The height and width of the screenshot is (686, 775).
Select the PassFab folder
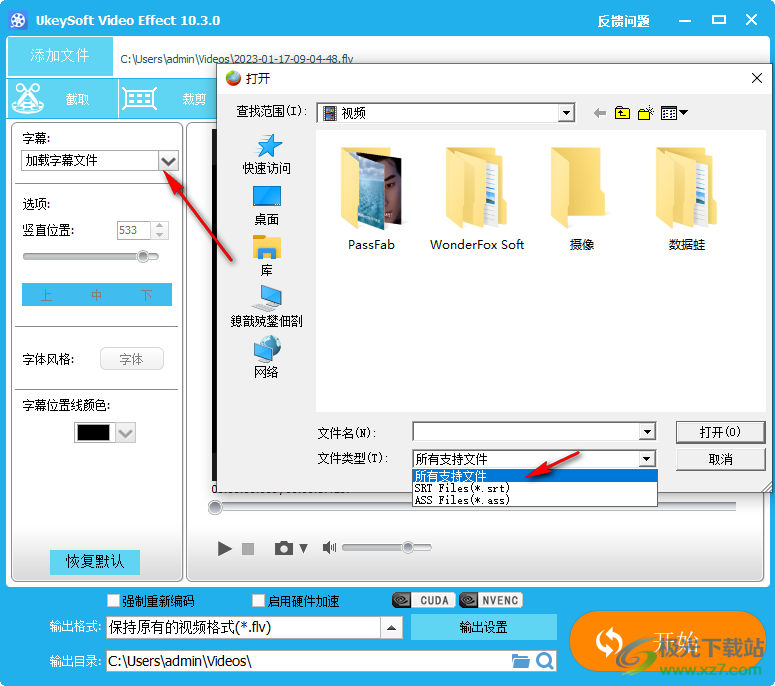[371, 199]
